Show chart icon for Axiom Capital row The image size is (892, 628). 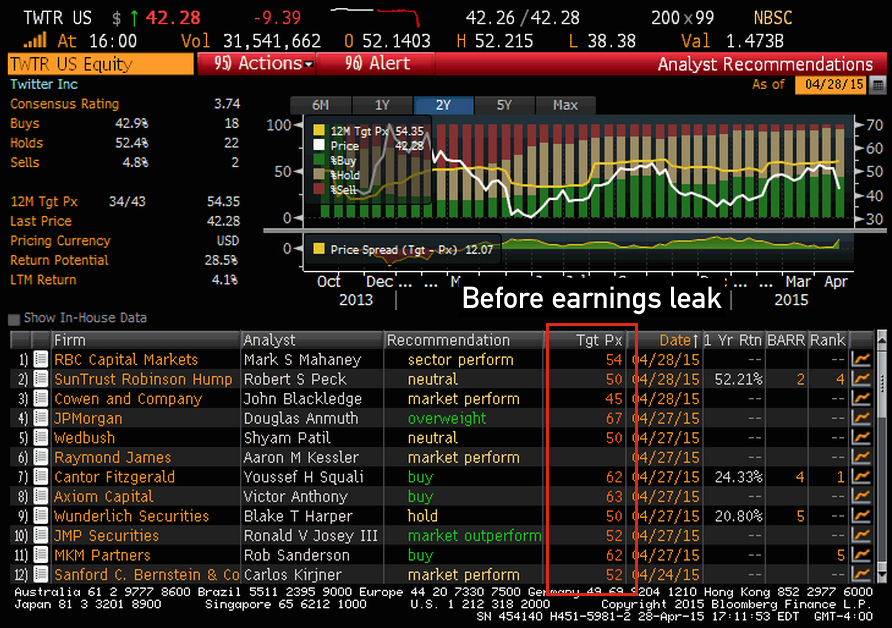861,497
